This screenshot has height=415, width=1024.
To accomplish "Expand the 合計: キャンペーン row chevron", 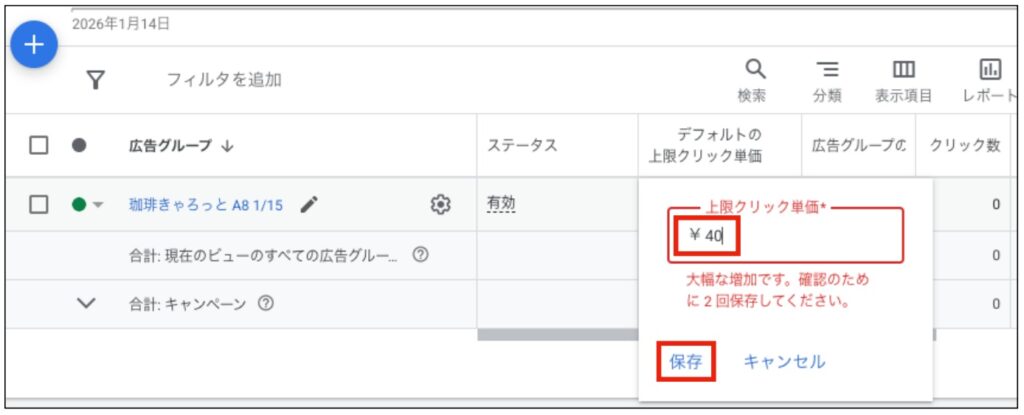I will coord(87,304).
